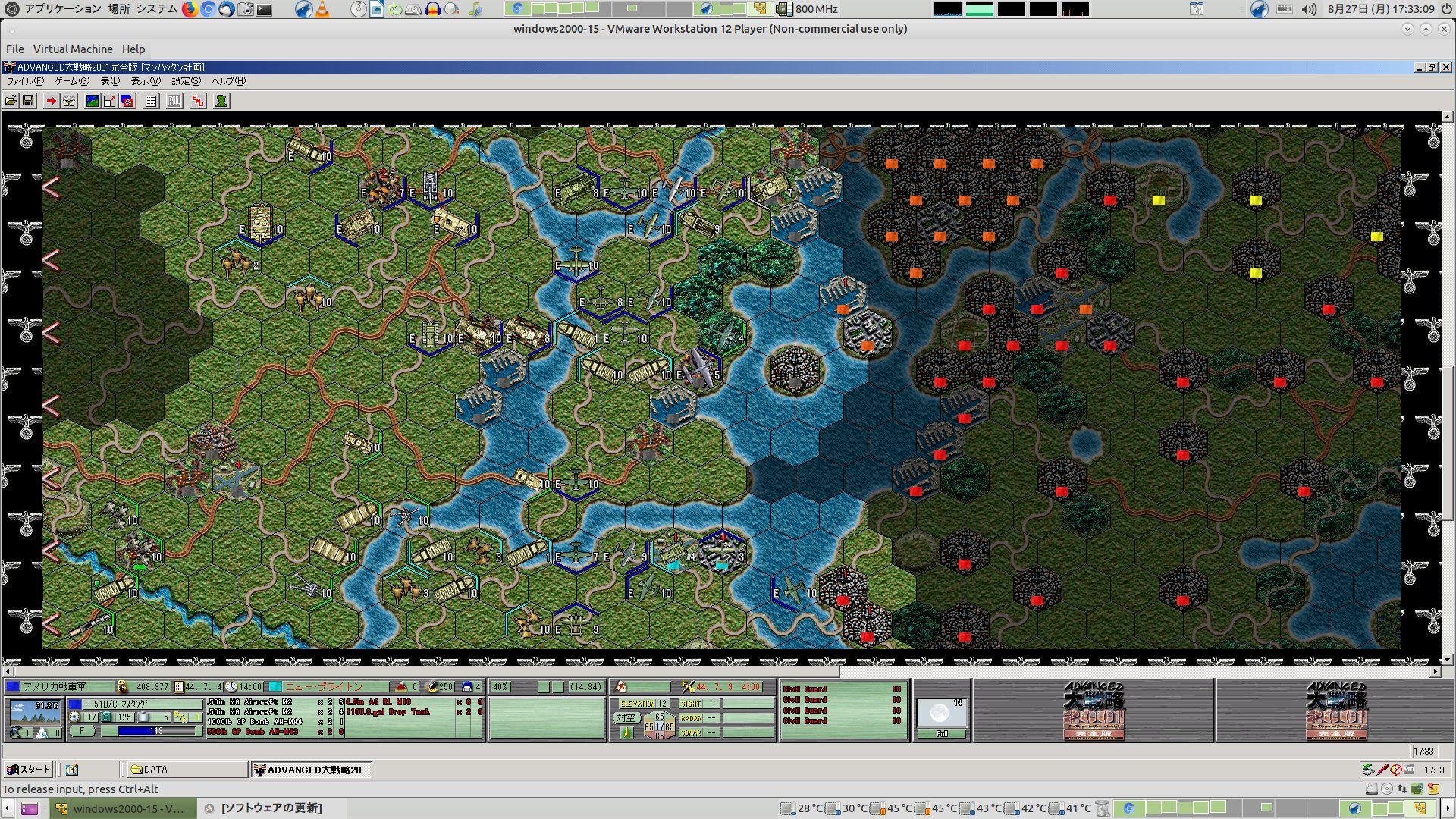Viewport: 1456px width, 819px height.
Task: Click the Save floppy disk toolbar icon
Action: 28,101
